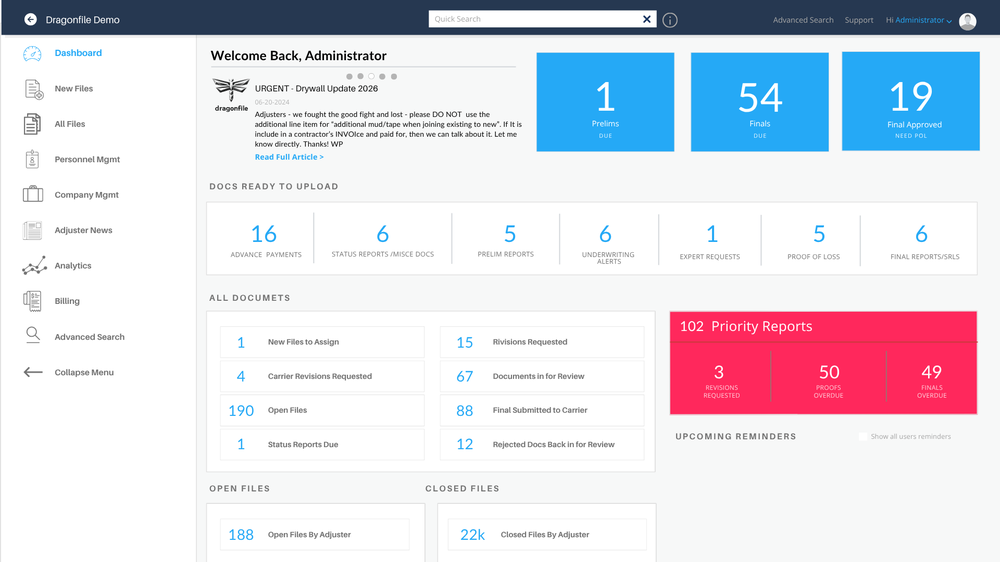Open 190 Open Files row
This screenshot has height=562, width=1000.
tap(322, 410)
